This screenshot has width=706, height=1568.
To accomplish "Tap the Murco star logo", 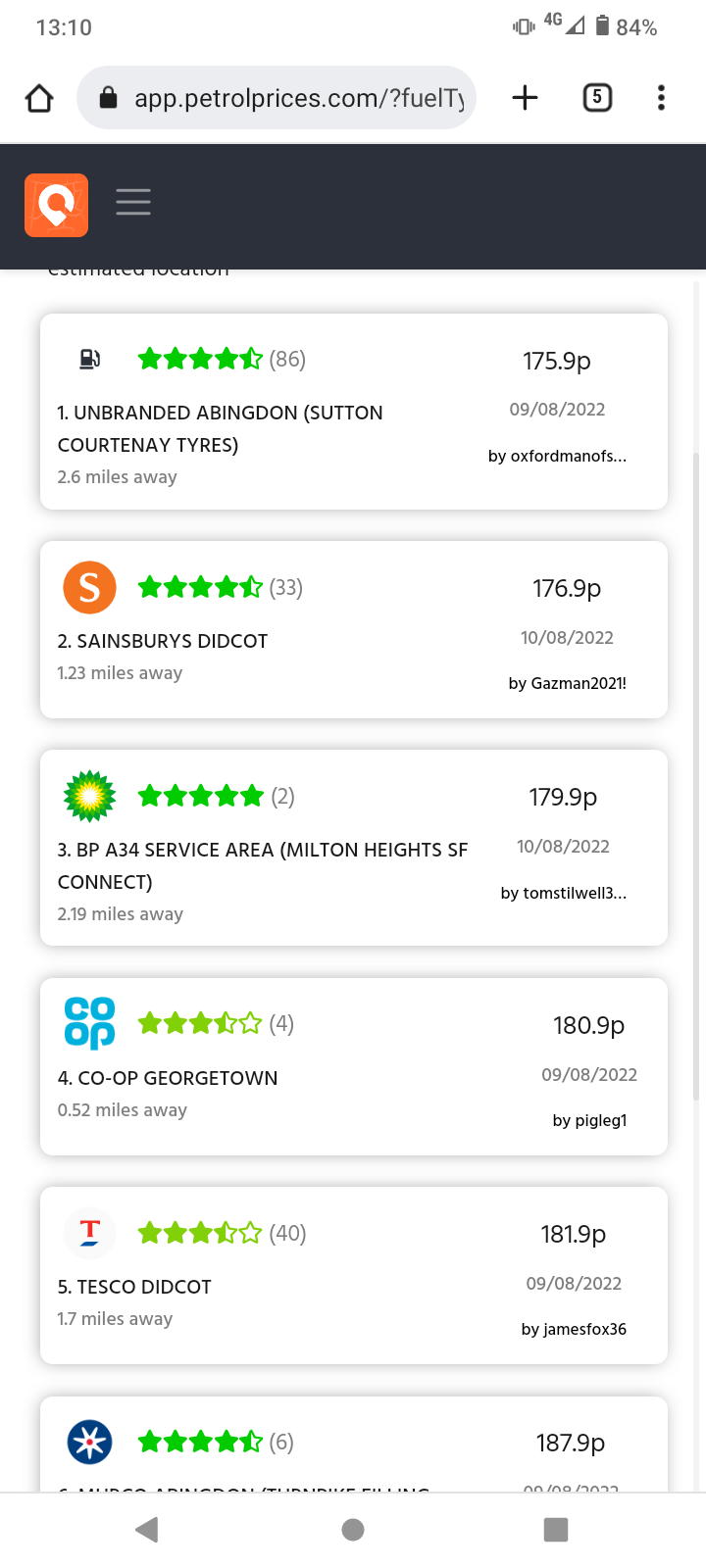I will click(89, 1442).
